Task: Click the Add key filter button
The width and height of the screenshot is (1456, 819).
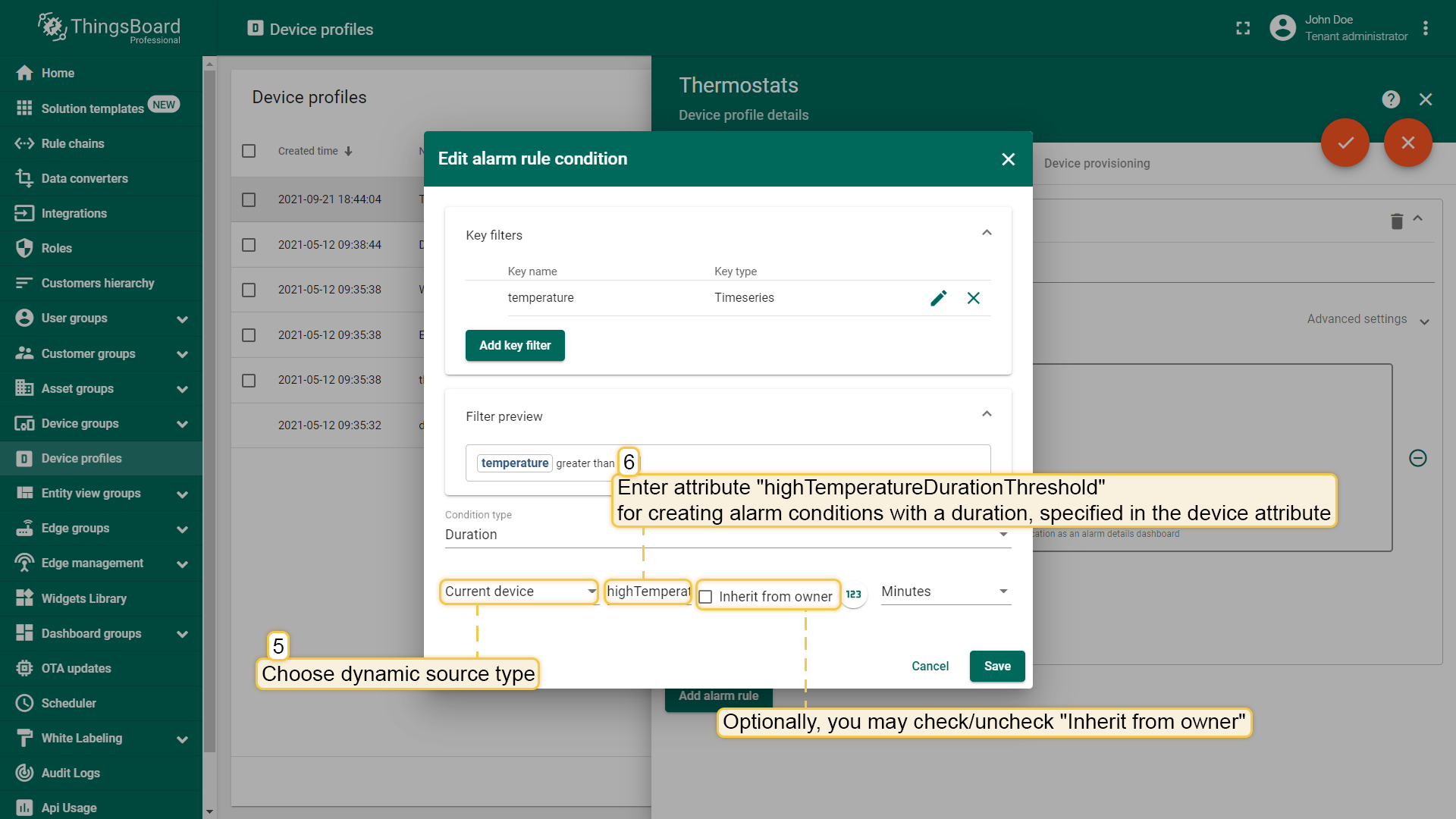Action: (x=515, y=345)
